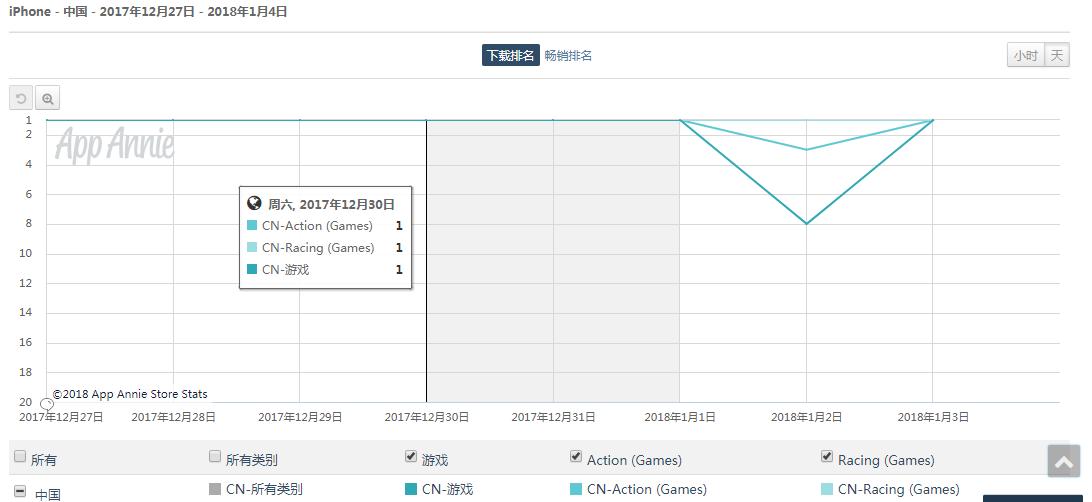Click the CN-Action (Games) legend color swatch
Screen dimensions: 1092x502
[x=576, y=489]
